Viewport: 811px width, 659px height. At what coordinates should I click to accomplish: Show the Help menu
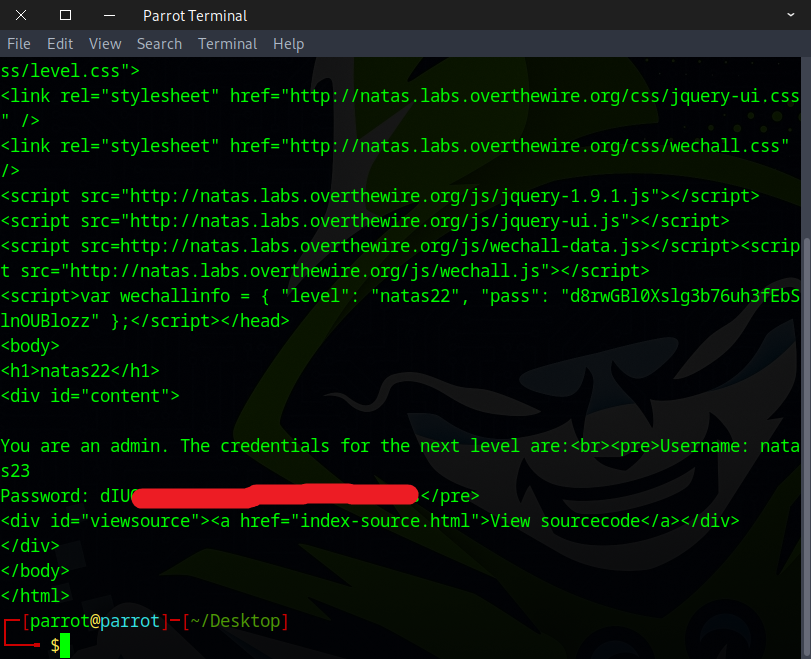(x=288, y=44)
